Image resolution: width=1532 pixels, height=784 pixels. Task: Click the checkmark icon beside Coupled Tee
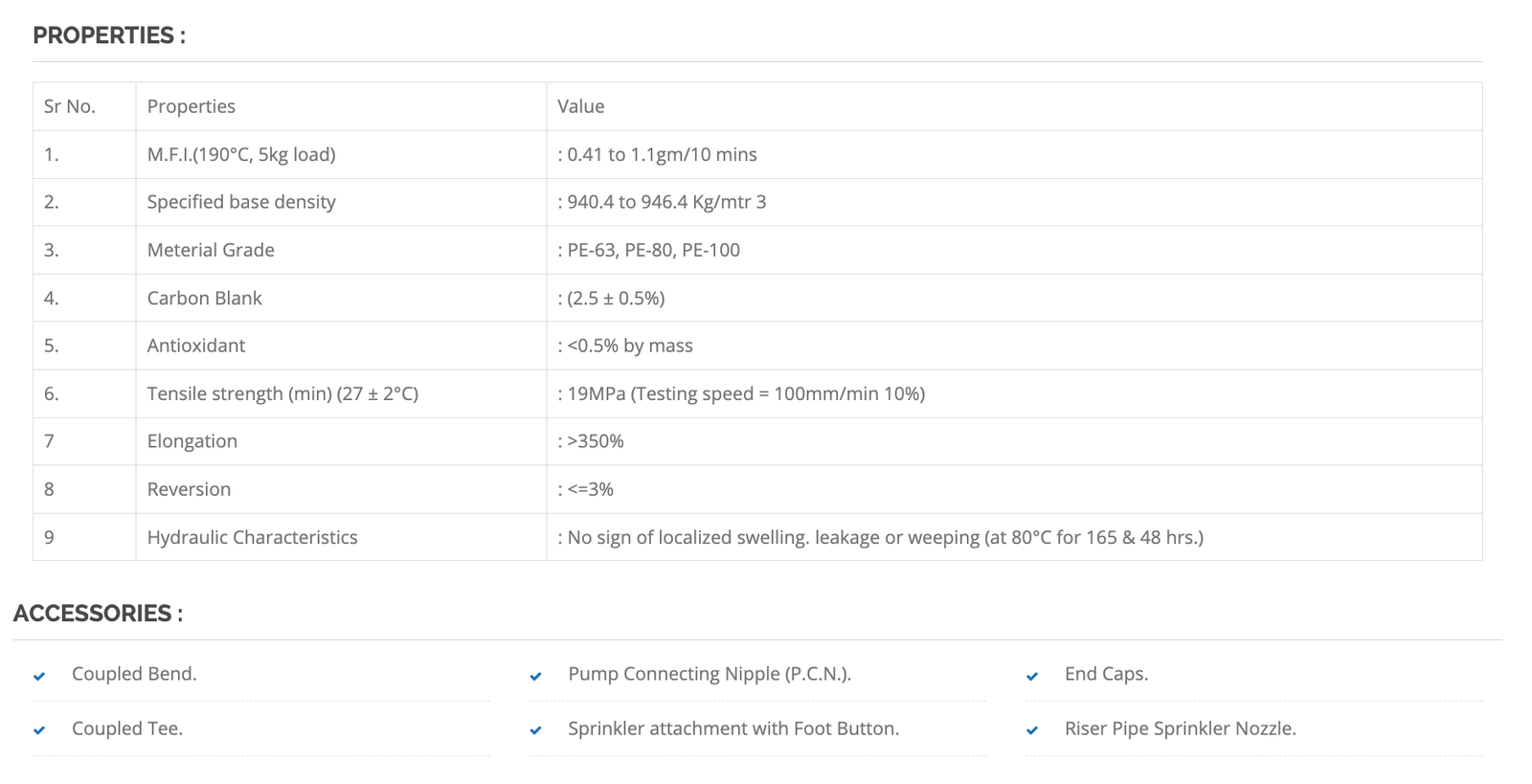(x=39, y=730)
